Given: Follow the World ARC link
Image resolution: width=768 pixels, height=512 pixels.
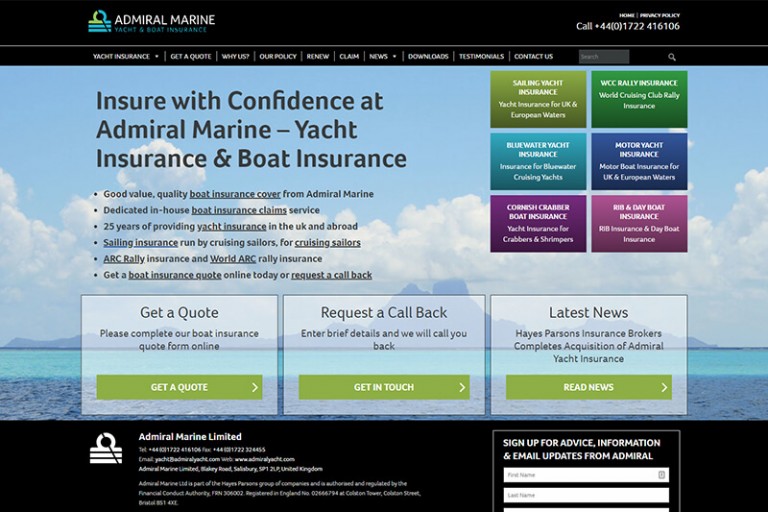Looking at the screenshot, I should 233,259.
